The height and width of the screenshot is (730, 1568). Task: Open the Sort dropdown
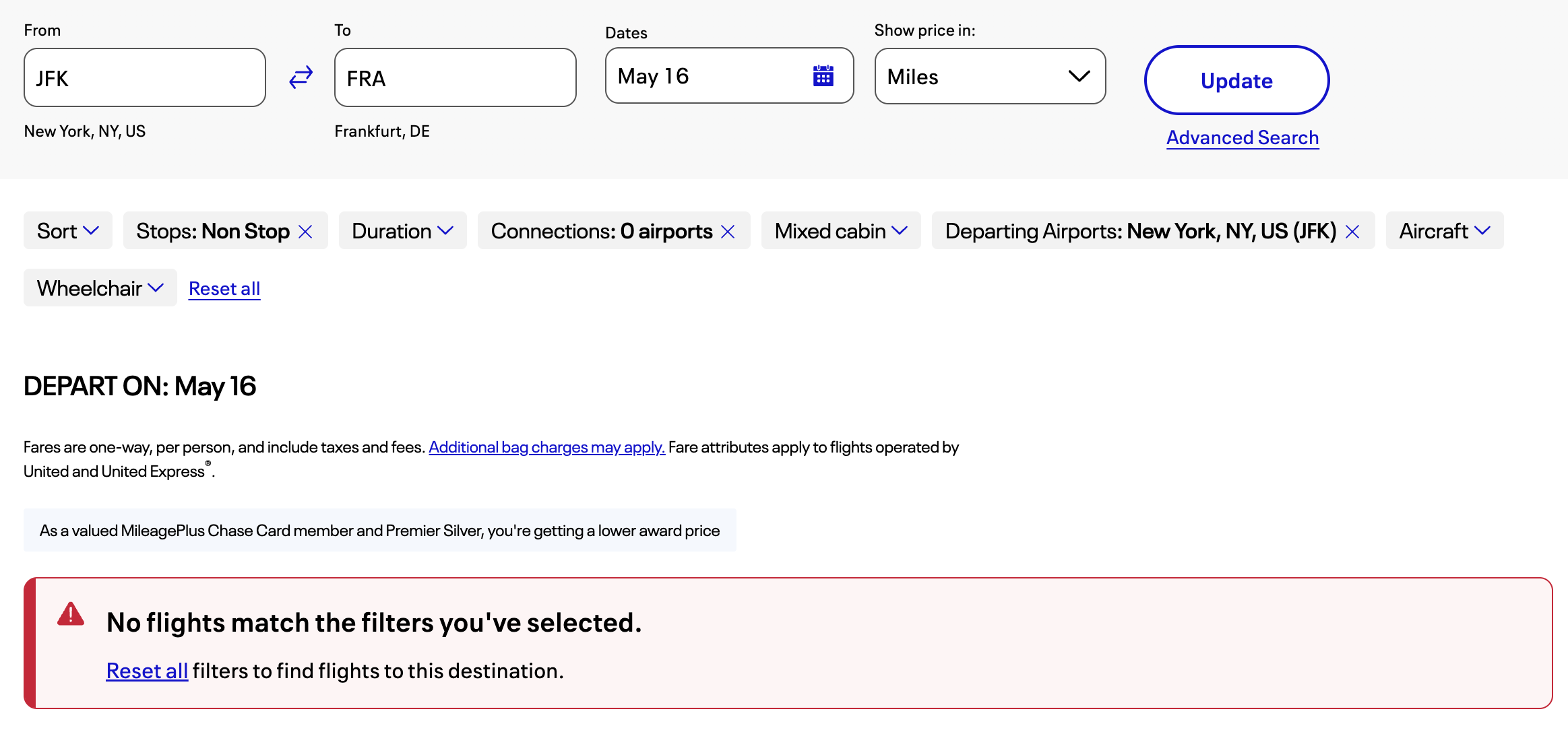click(x=68, y=231)
